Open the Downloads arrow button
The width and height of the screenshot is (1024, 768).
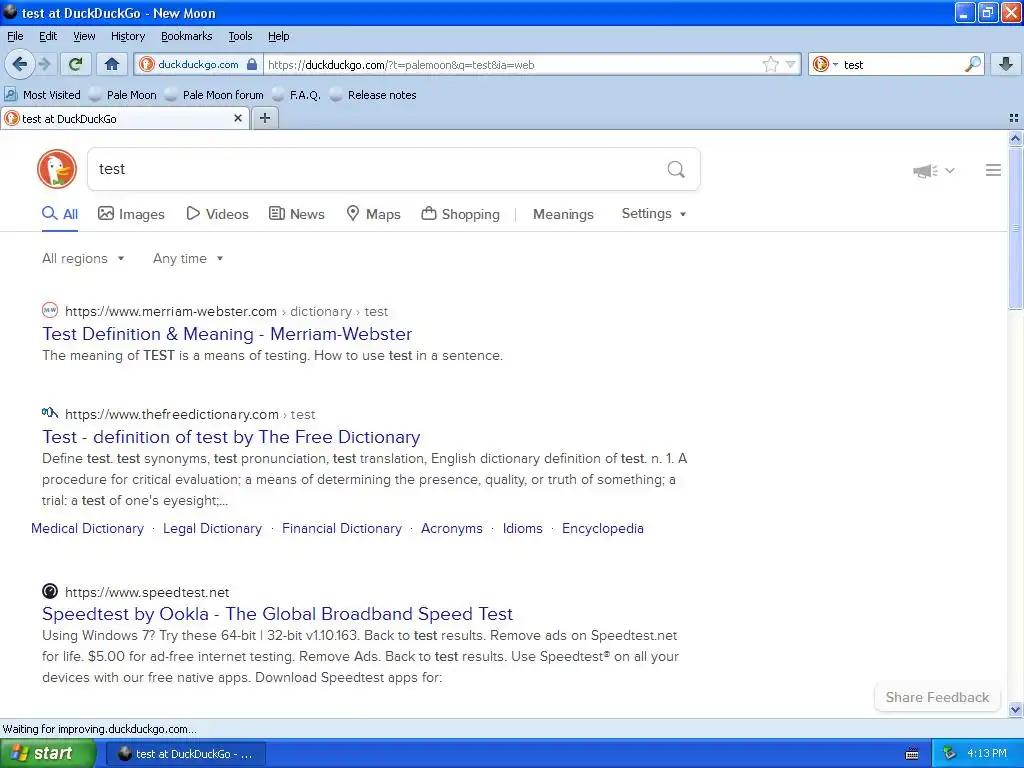1006,64
